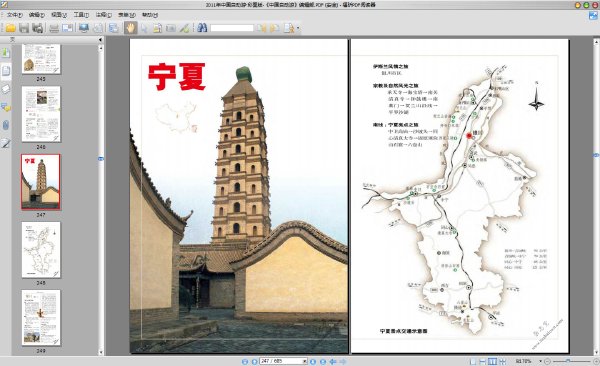Toggle facing pages layout mode
This screenshot has width=600, height=366.
(492, 361)
